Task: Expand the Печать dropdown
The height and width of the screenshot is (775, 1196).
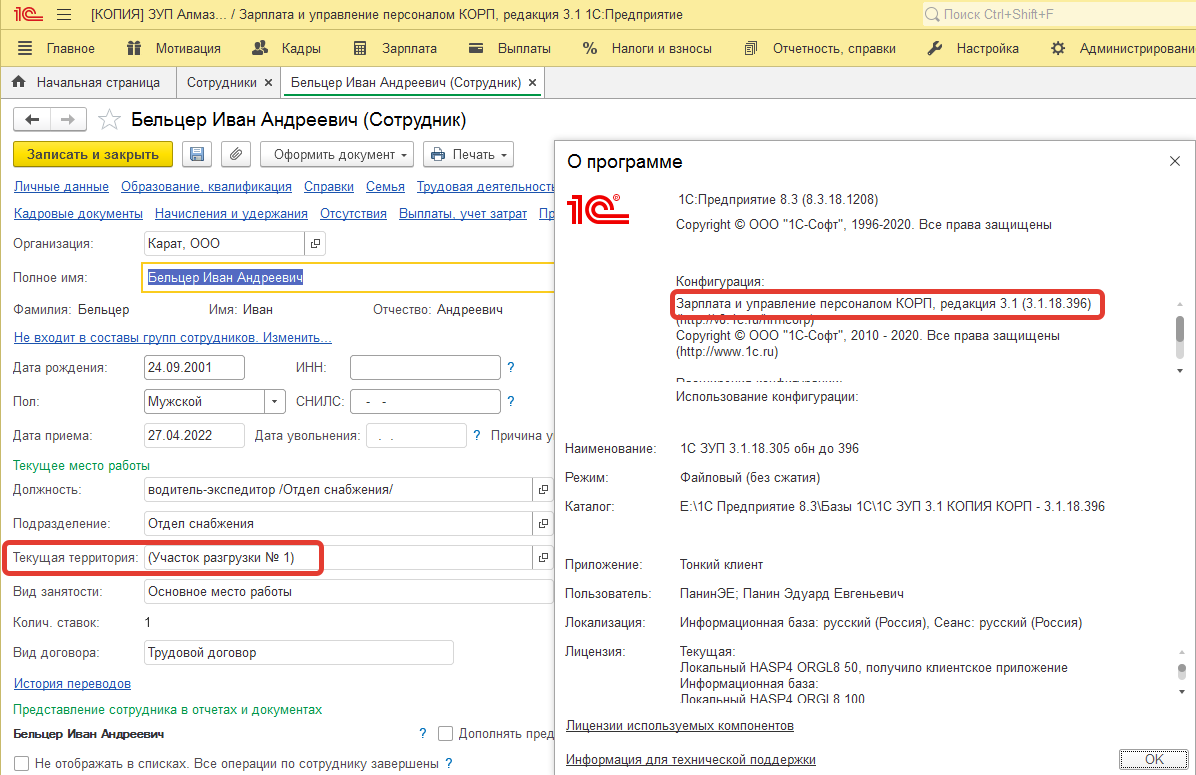Action: pos(468,154)
